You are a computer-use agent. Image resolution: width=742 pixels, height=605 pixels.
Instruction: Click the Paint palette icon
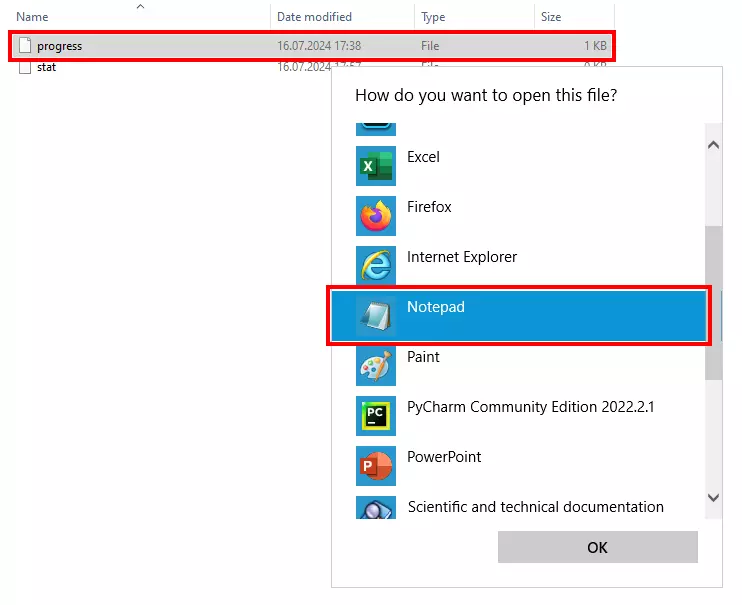point(376,366)
